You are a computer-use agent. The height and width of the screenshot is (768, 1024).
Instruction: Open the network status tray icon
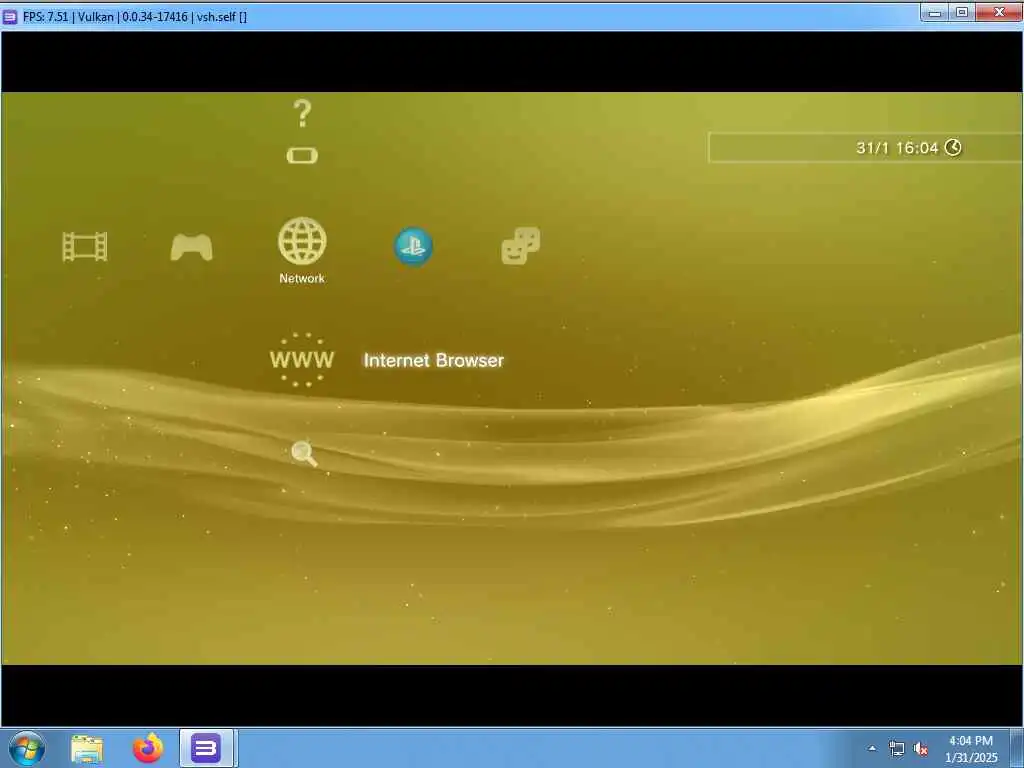(897, 749)
